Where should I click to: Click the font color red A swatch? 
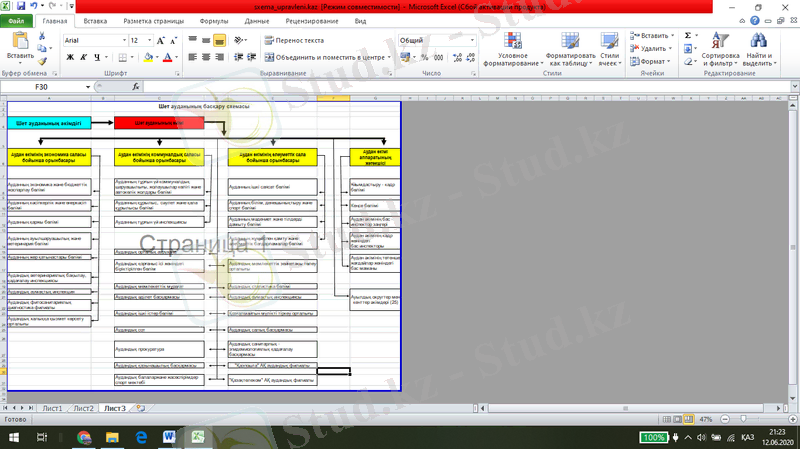click(168, 57)
